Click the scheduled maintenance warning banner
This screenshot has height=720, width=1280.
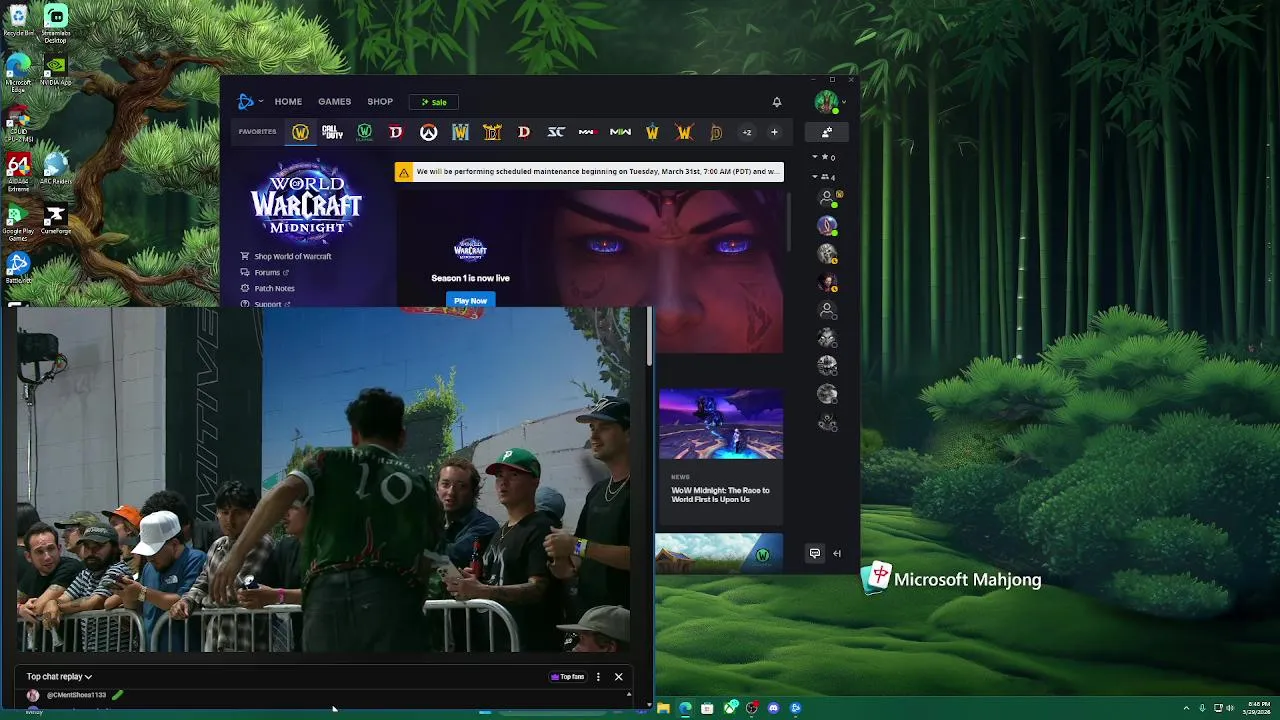(589, 172)
